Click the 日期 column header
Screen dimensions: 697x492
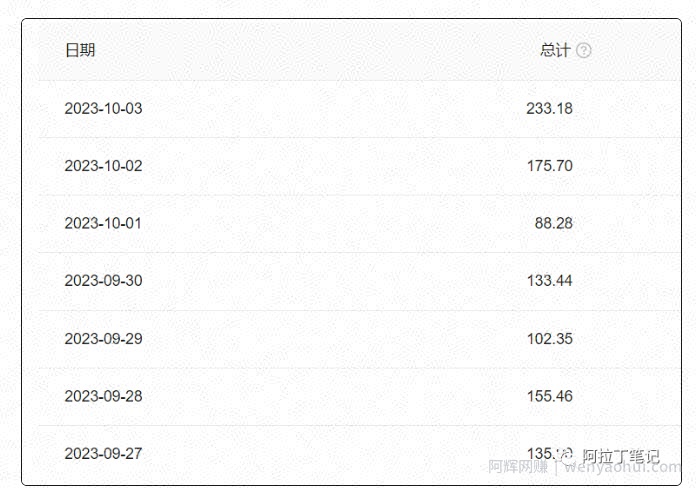coord(80,50)
